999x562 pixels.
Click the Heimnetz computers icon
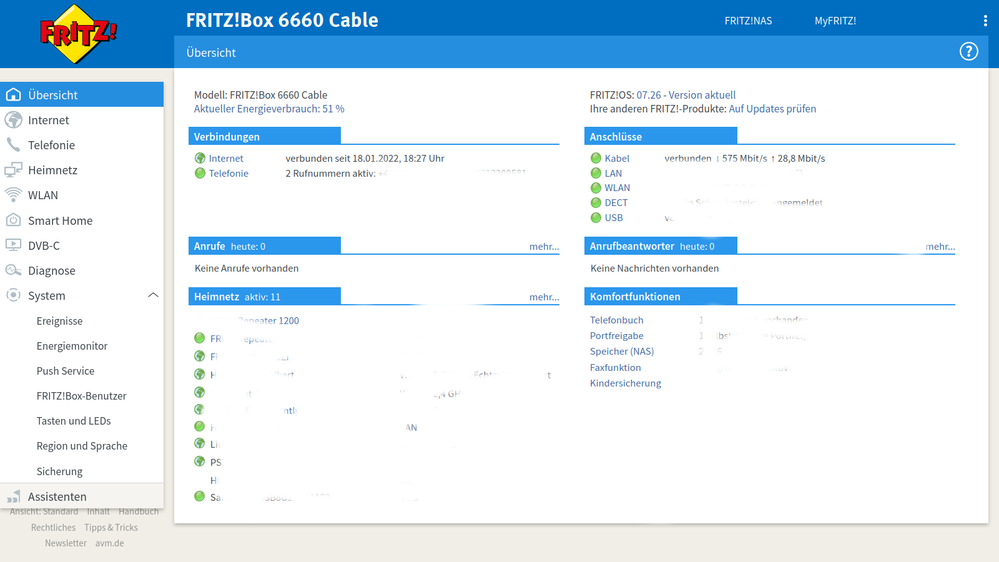point(13,170)
